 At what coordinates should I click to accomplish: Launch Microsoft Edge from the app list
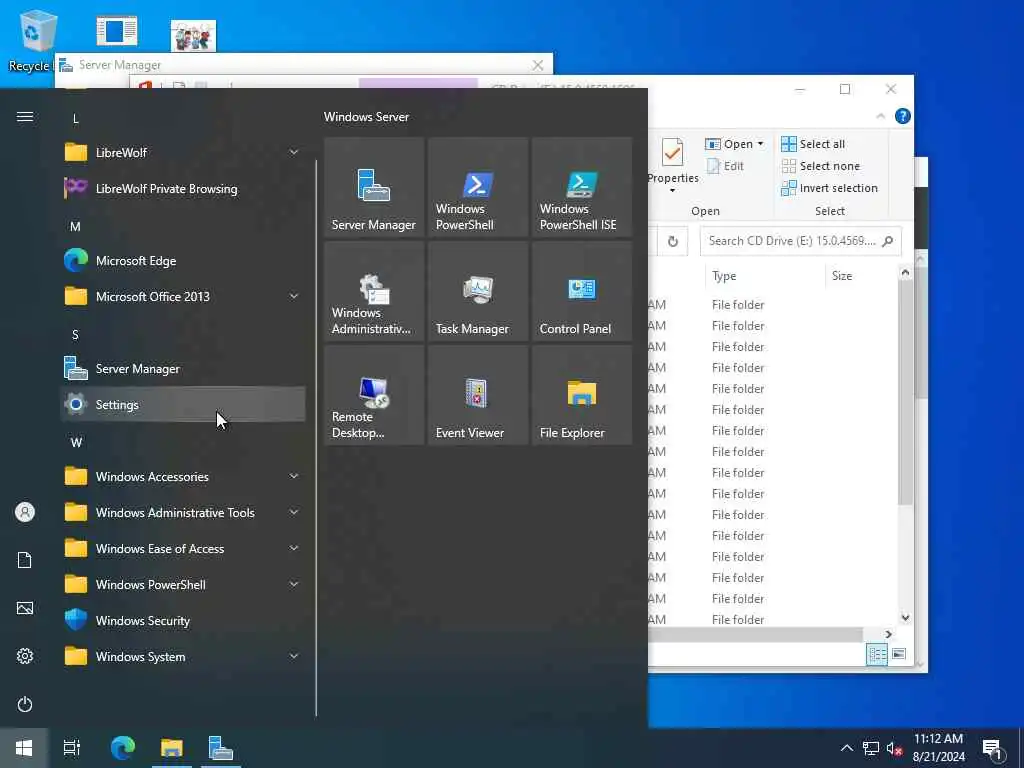[183, 261]
